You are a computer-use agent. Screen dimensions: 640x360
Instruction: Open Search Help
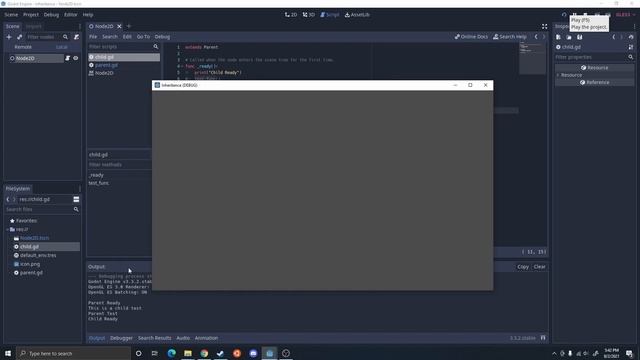tap(510, 37)
